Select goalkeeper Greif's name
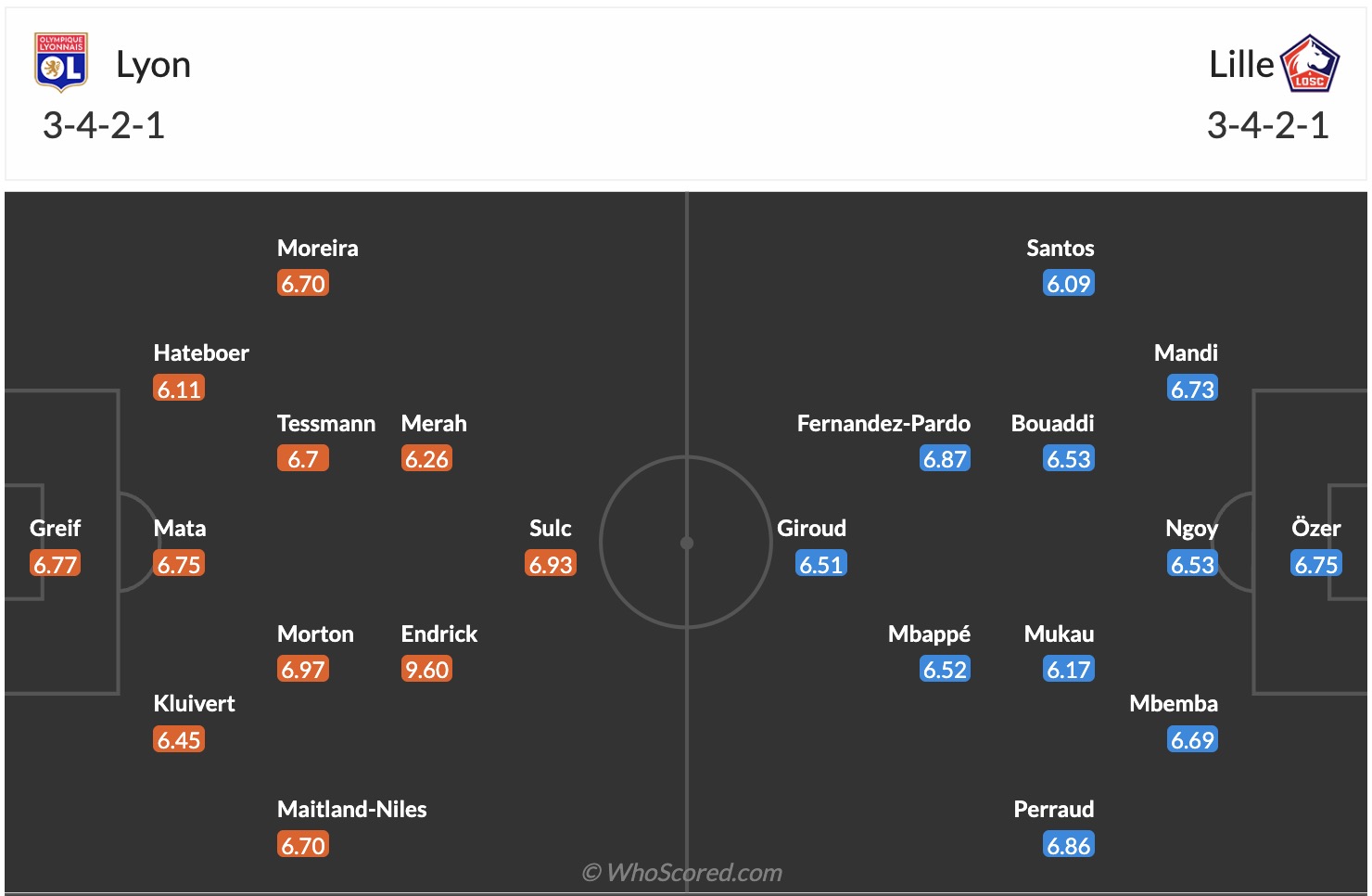Viewport: 1372px width, 896px height. click(x=55, y=529)
